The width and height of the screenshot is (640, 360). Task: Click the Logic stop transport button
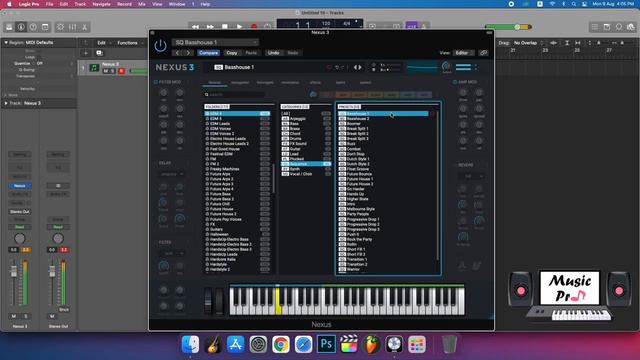225,27
